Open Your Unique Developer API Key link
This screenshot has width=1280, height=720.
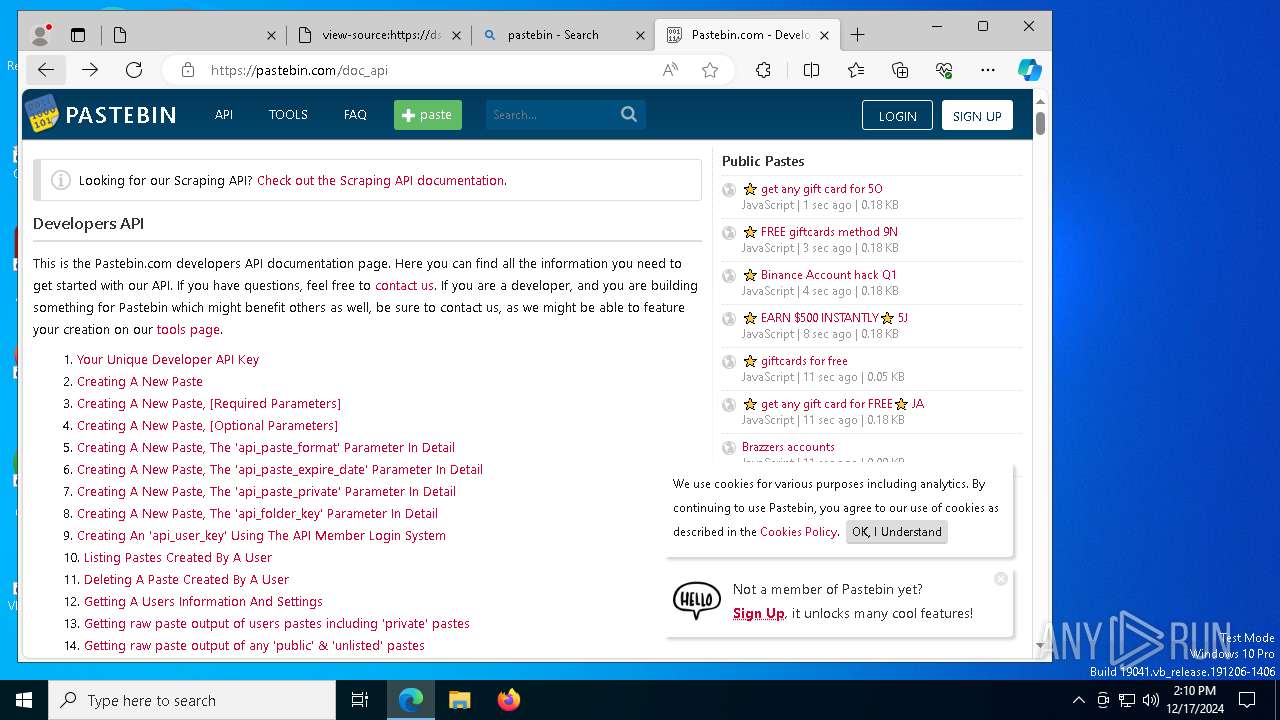(x=168, y=360)
